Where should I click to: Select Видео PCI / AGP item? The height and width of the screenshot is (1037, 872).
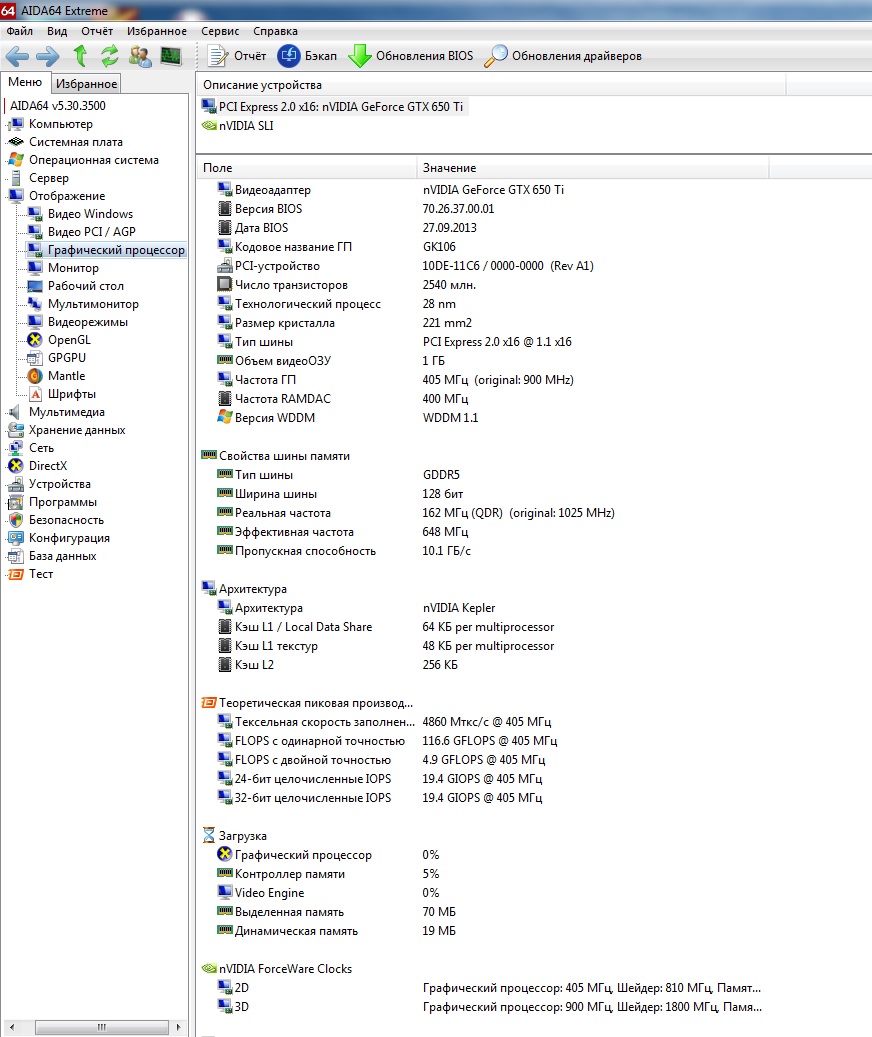(91, 231)
